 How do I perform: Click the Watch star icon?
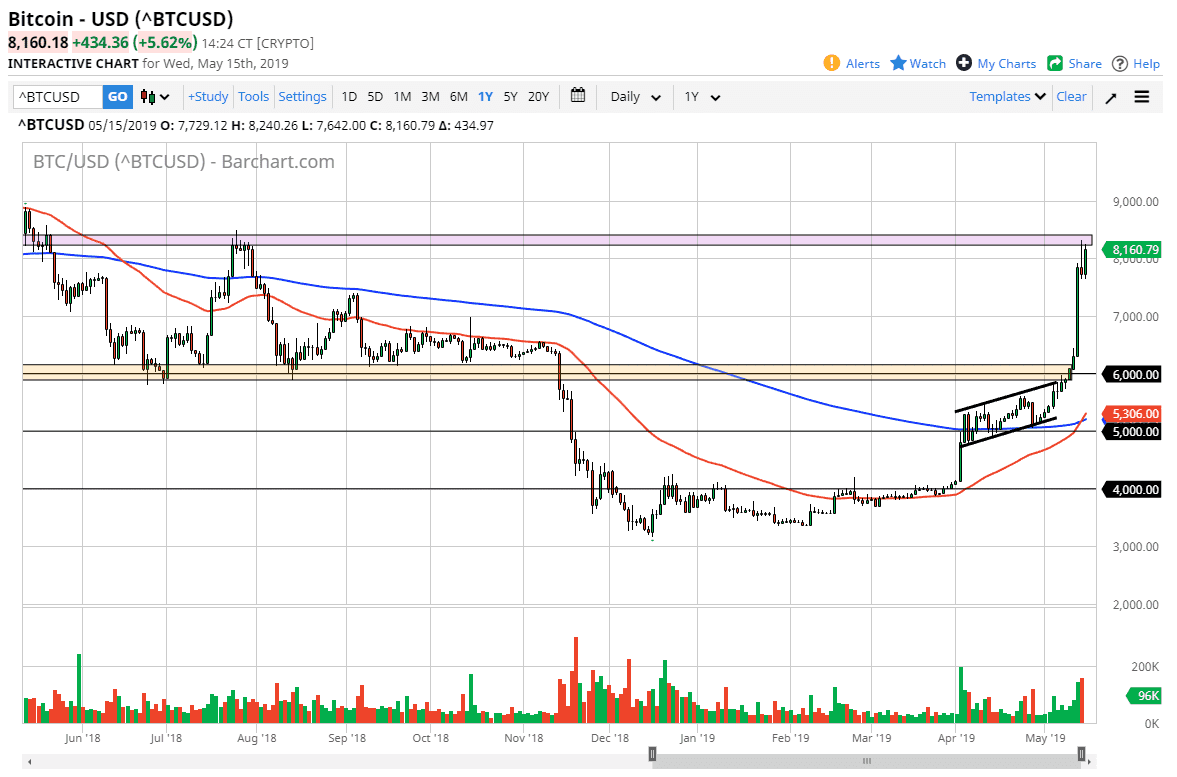coord(898,63)
